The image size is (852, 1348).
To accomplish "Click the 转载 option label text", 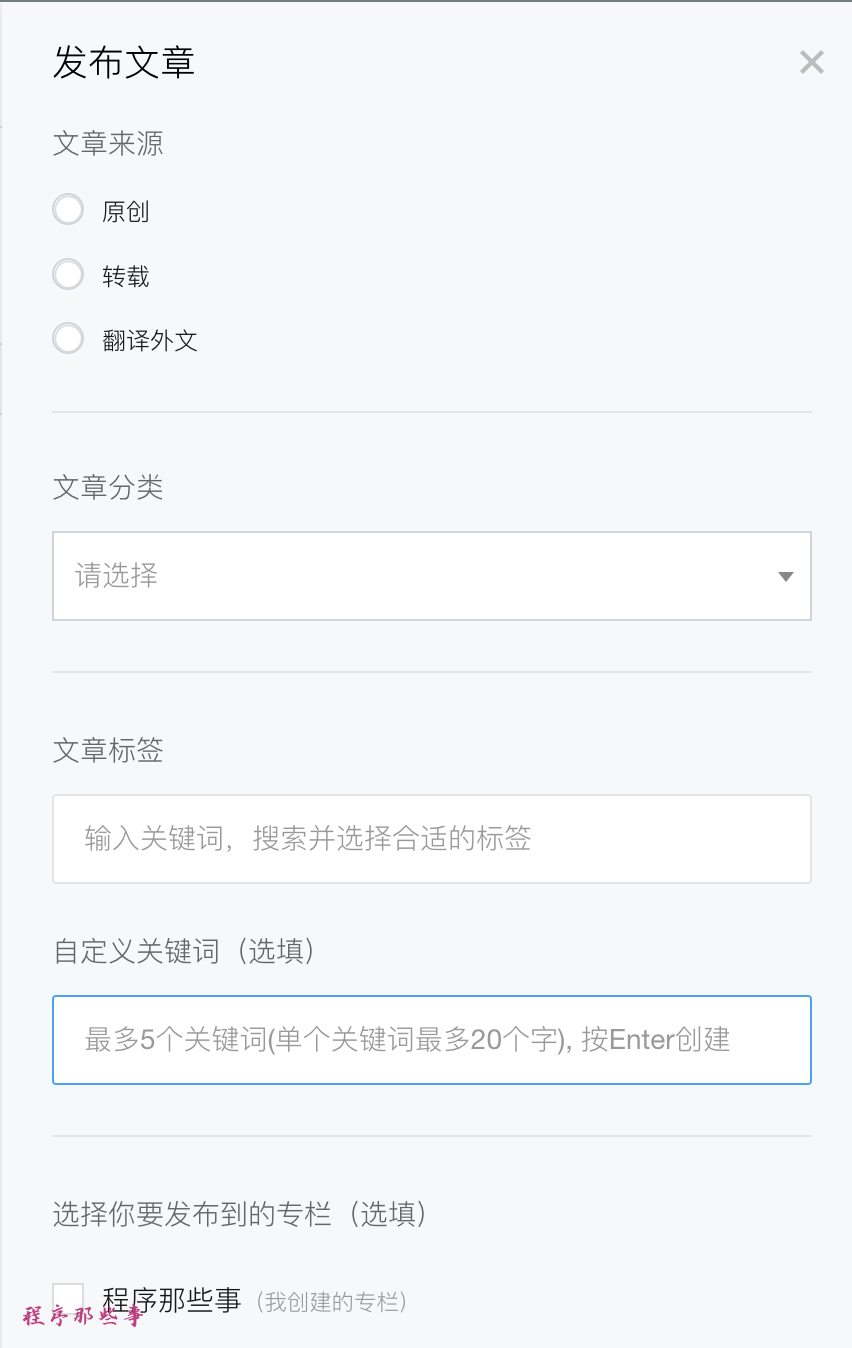I will pos(125,276).
